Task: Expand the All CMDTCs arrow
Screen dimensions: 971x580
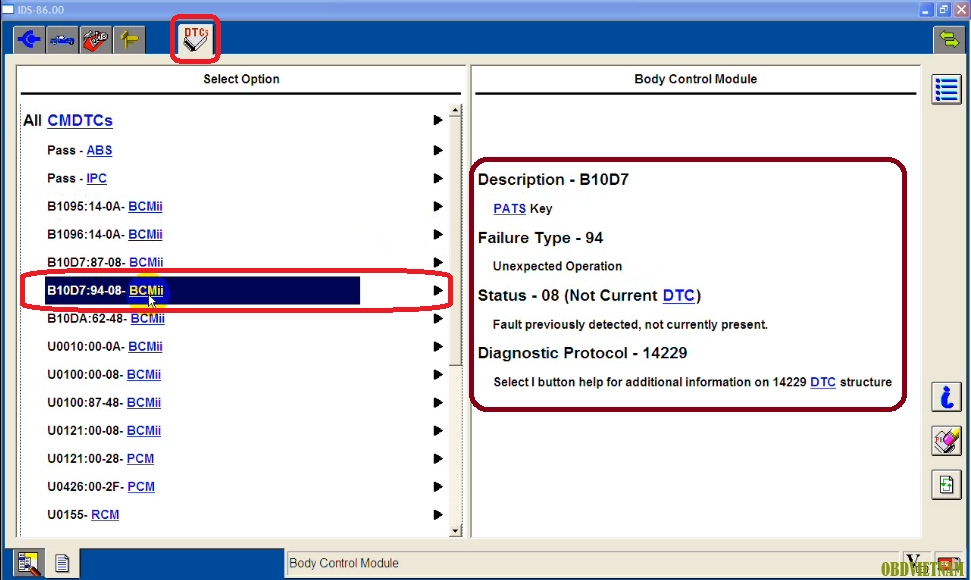Action: point(438,120)
